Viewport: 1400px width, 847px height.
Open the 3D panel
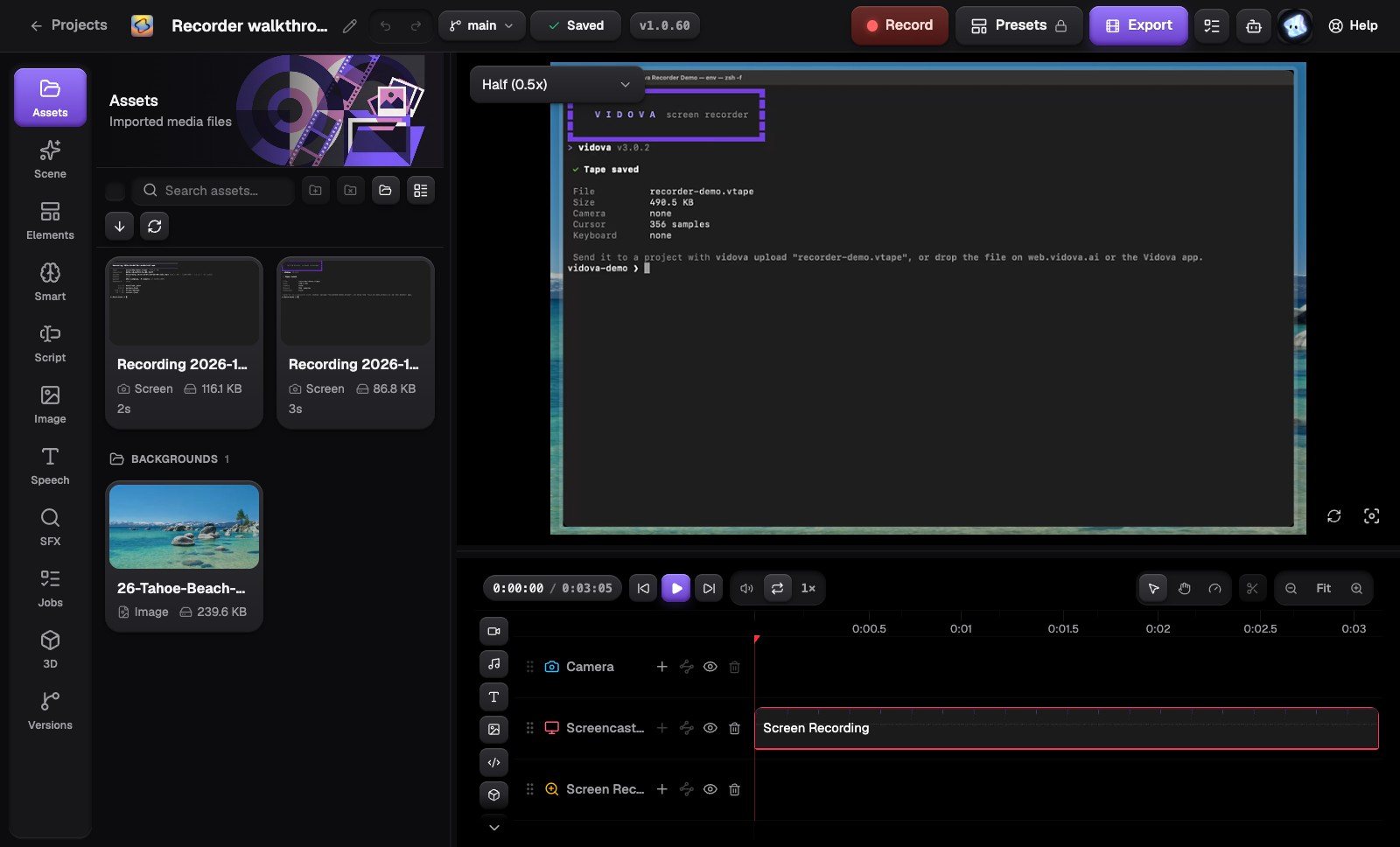point(50,649)
